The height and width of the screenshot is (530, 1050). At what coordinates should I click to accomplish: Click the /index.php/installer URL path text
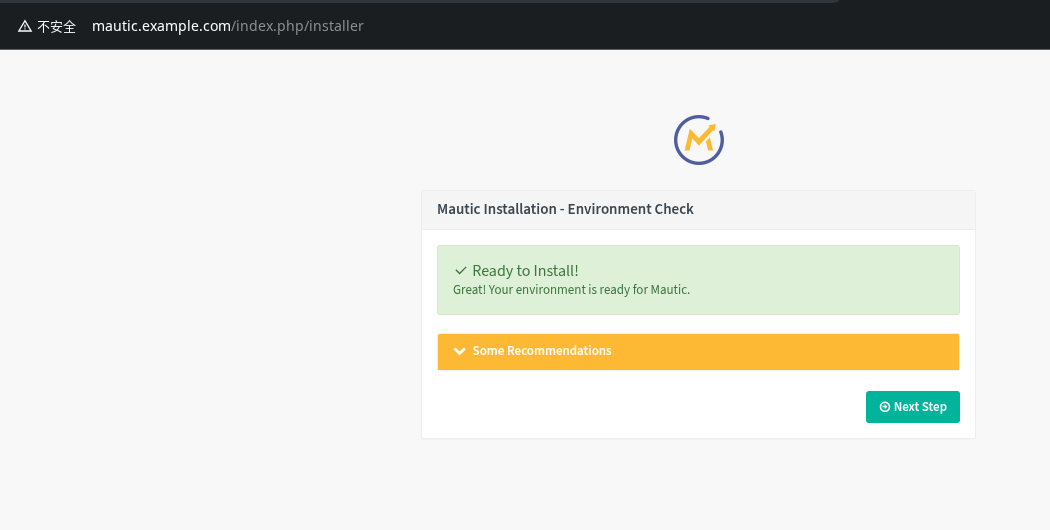click(298, 26)
